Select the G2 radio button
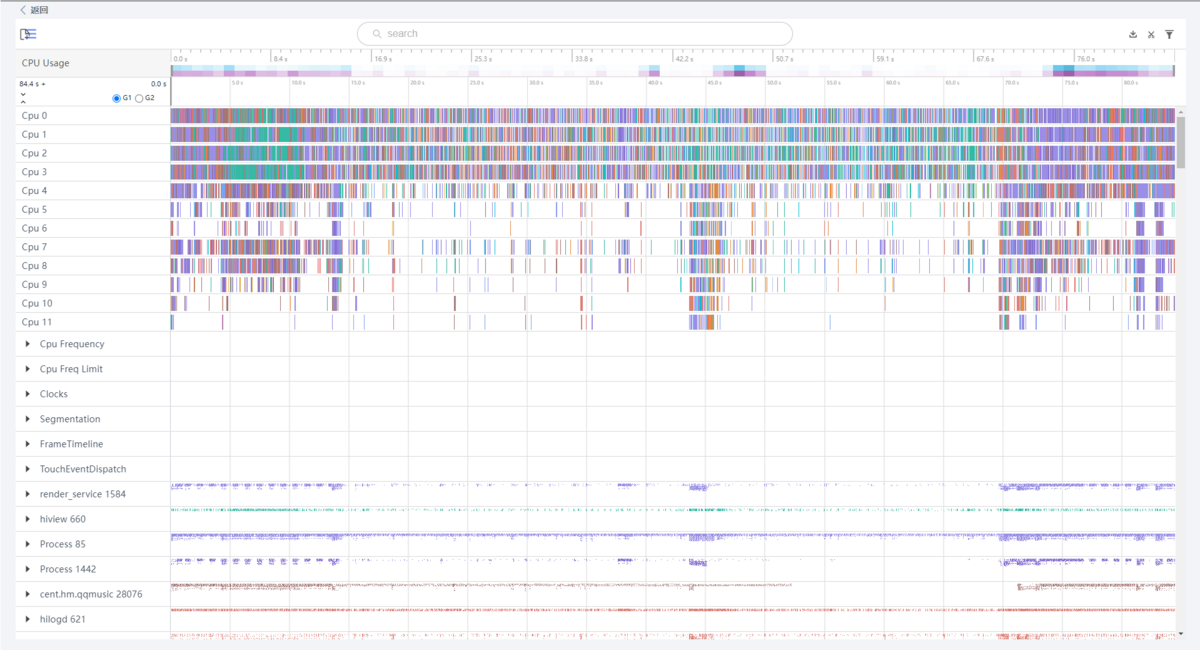The height and width of the screenshot is (650, 1200). [139, 98]
